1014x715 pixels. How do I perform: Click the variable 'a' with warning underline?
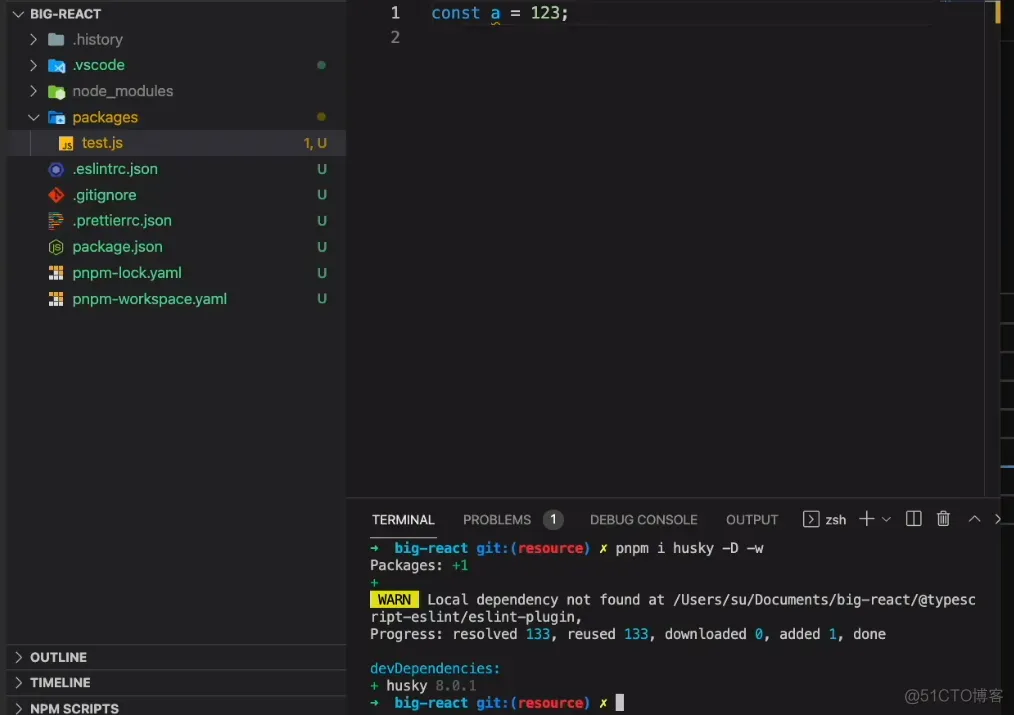pos(495,14)
